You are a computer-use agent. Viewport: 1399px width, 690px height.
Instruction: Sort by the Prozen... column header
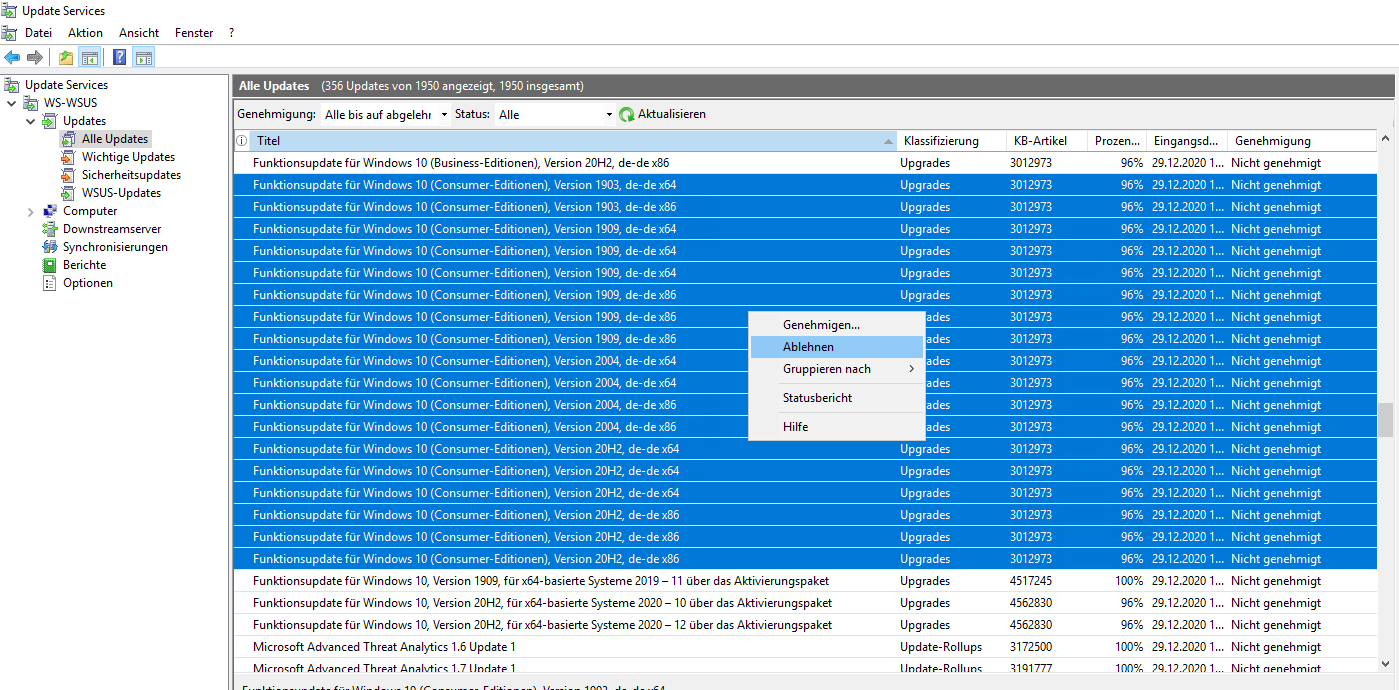click(1118, 141)
